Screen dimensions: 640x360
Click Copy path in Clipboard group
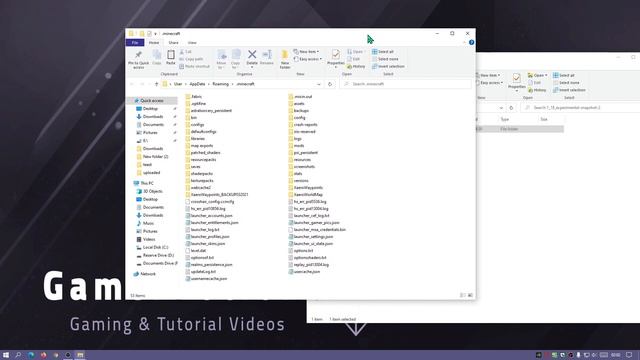coord(191,59)
